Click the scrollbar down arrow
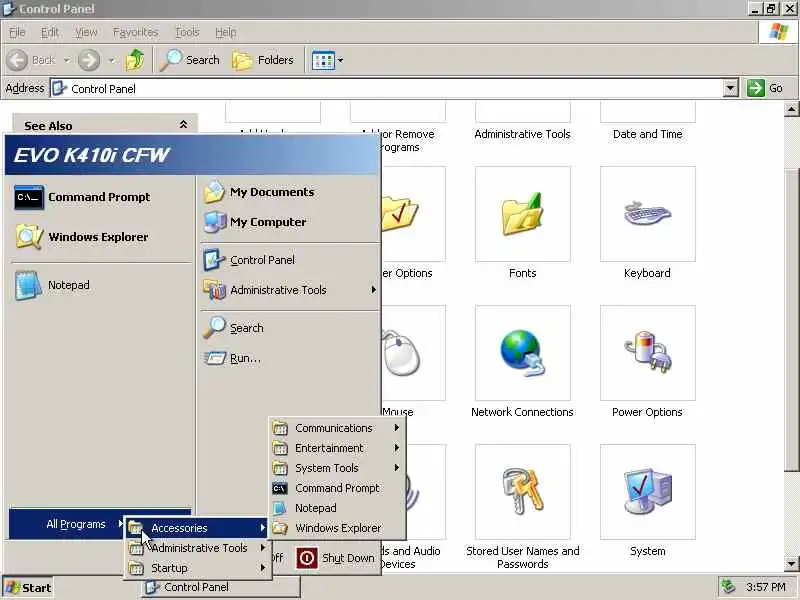 pyautogui.click(x=791, y=564)
